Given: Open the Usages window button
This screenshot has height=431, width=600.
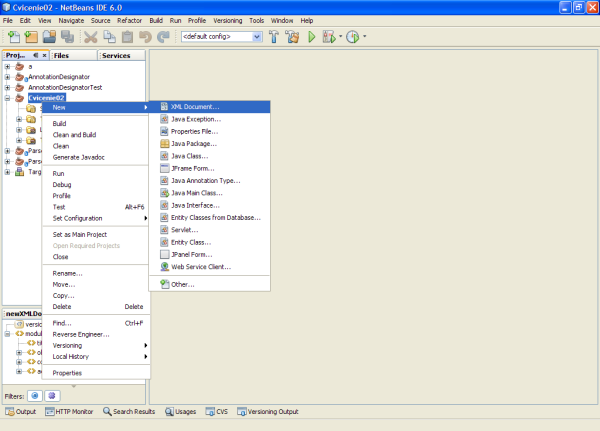Looking at the screenshot, I should (x=181, y=411).
